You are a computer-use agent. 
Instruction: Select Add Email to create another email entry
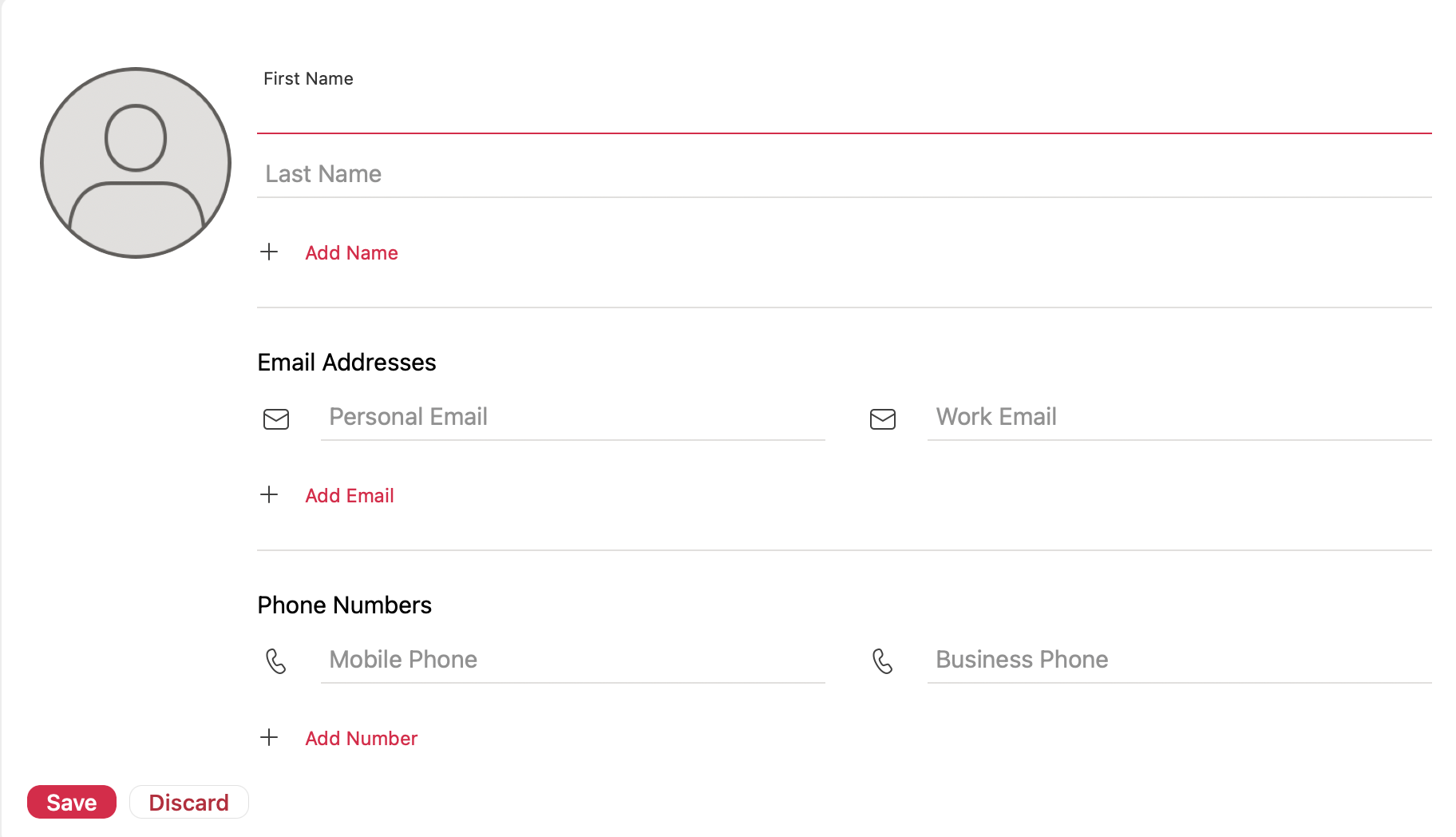click(x=349, y=495)
